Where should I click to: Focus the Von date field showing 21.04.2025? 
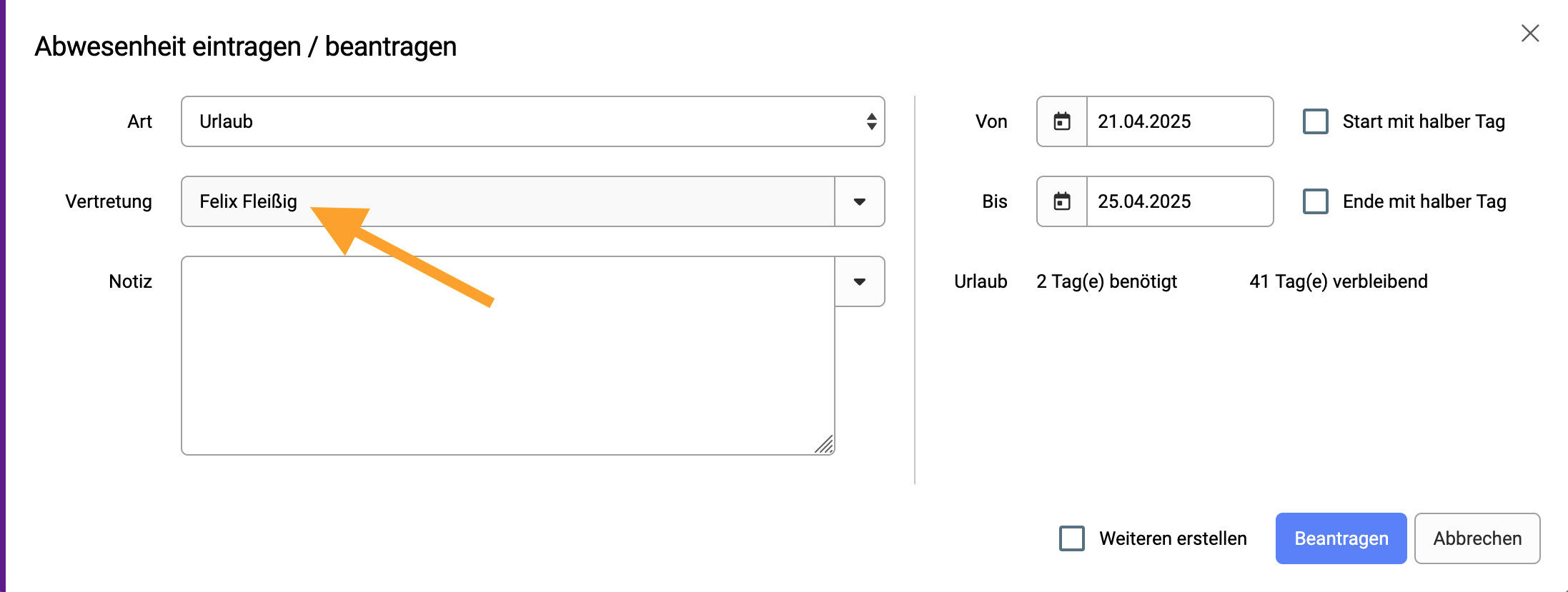click(1180, 121)
